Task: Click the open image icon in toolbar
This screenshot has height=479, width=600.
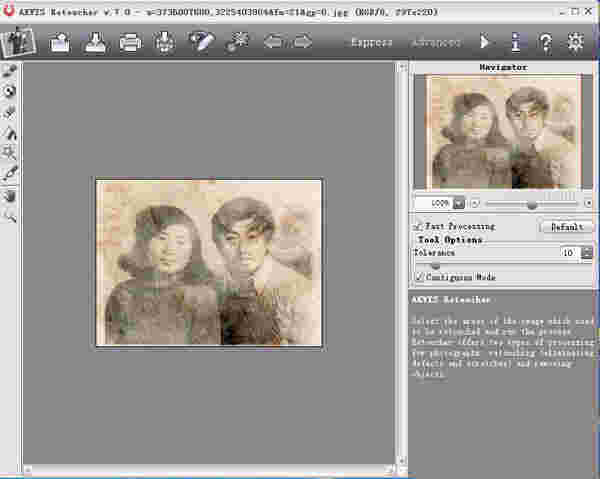Action: point(59,43)
